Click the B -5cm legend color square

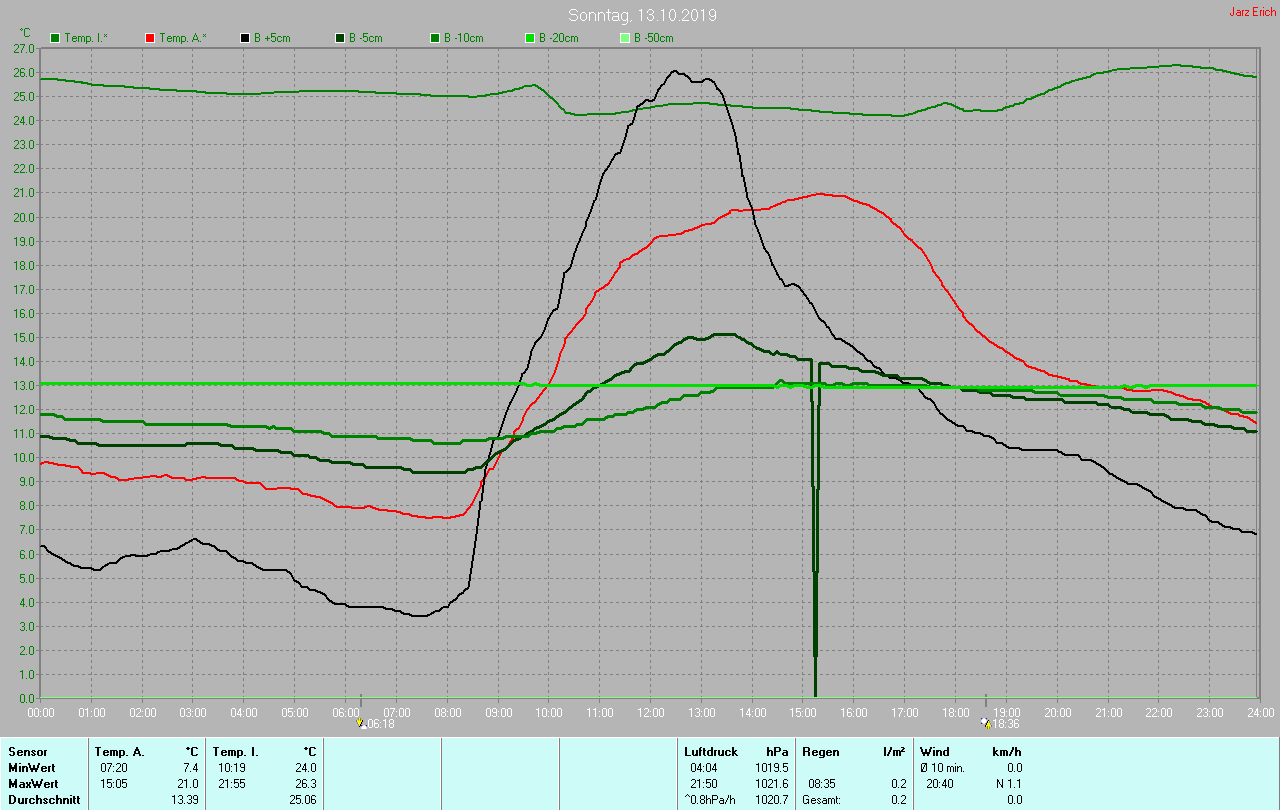pos(340,38)
